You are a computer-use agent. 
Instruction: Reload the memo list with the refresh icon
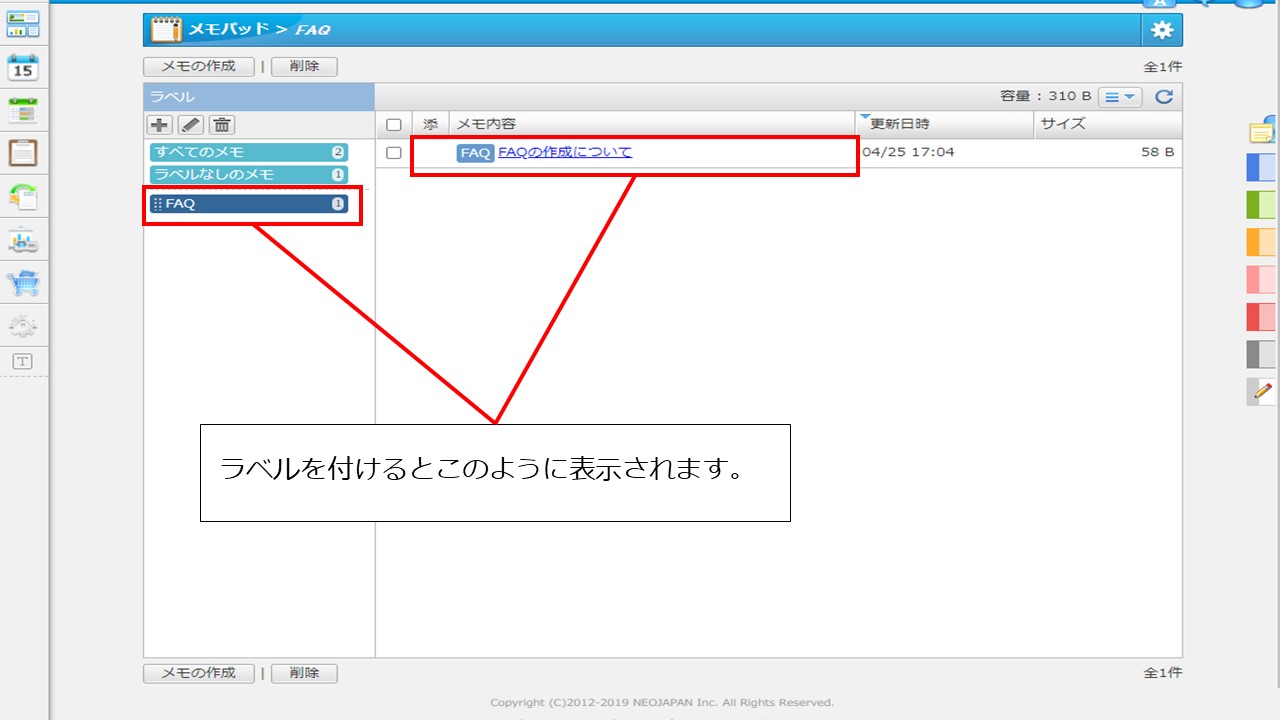1163,97
